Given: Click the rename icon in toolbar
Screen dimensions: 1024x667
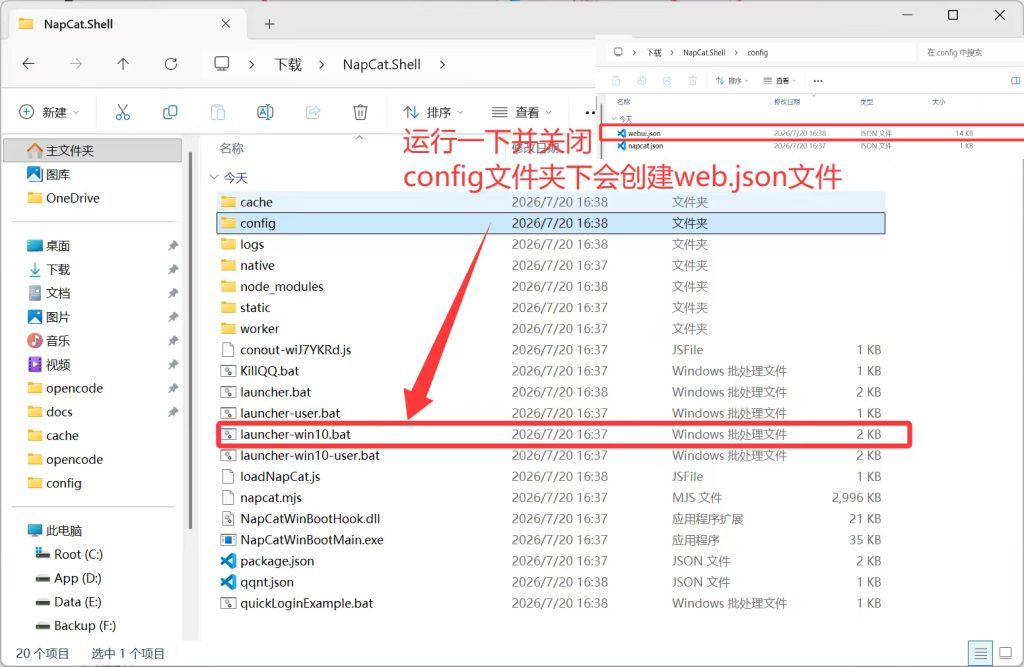Looking at the screenshot, I should tap(265, 112).
